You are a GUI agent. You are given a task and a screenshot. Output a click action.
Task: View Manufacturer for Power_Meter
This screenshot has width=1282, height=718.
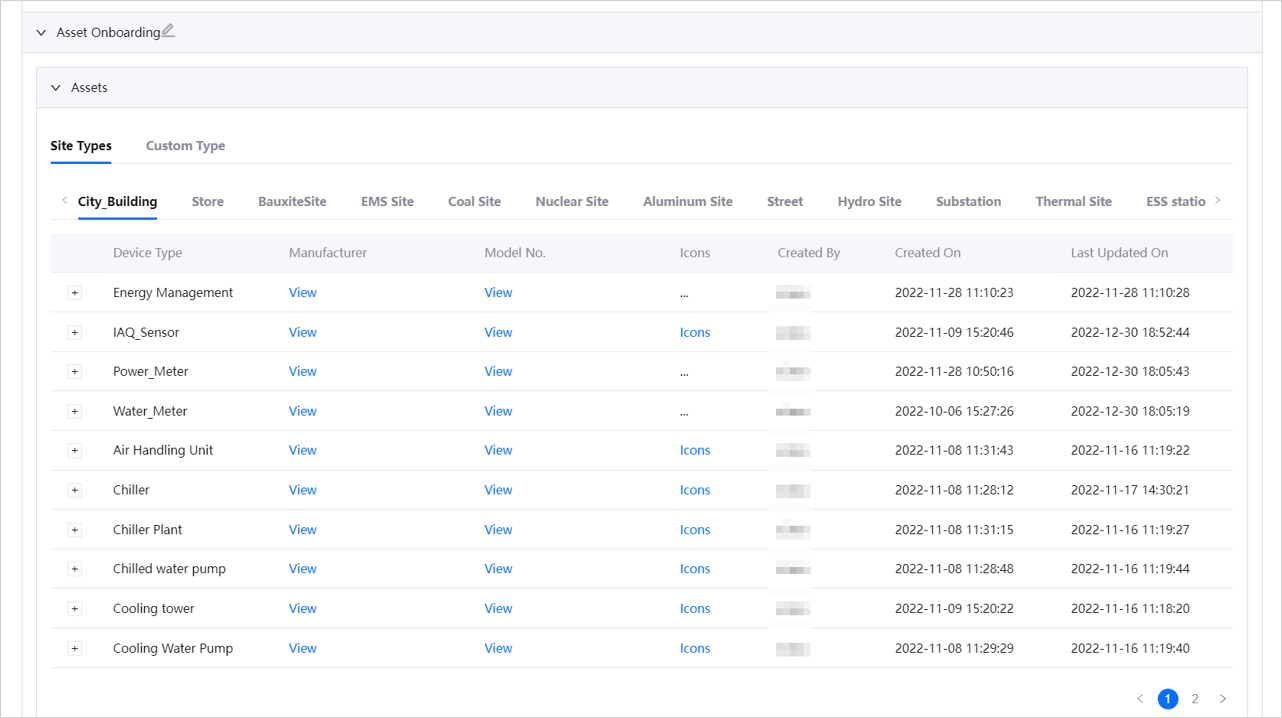[302, 372]
